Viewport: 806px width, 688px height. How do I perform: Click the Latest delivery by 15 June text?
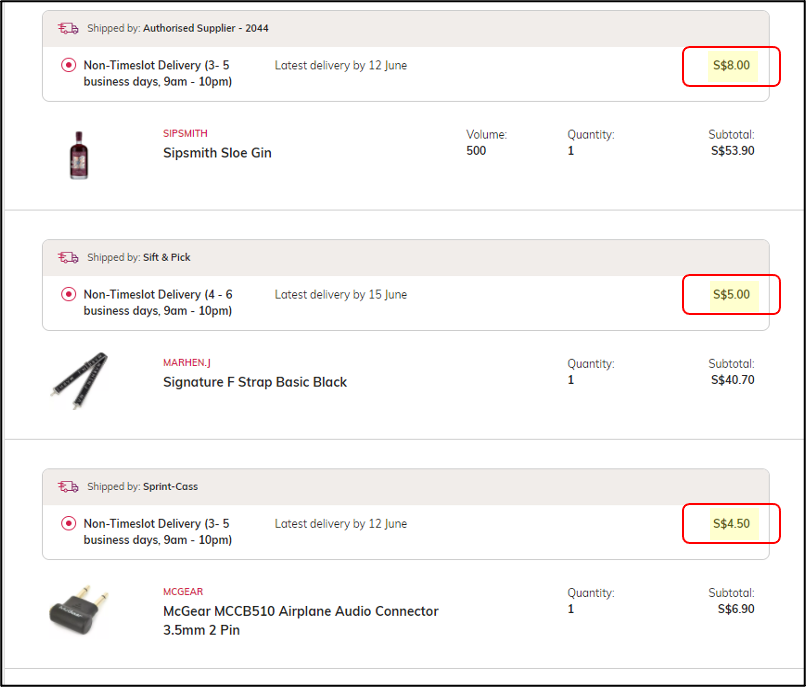341,295
